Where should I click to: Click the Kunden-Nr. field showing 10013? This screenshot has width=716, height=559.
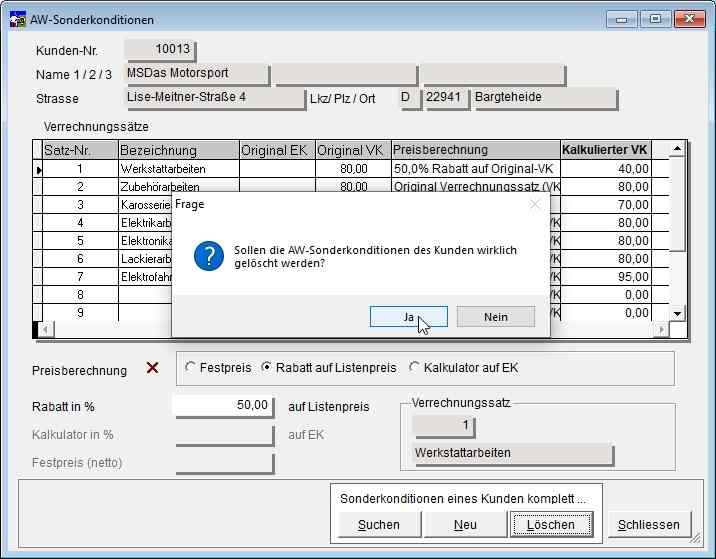(x=160, y=49)
